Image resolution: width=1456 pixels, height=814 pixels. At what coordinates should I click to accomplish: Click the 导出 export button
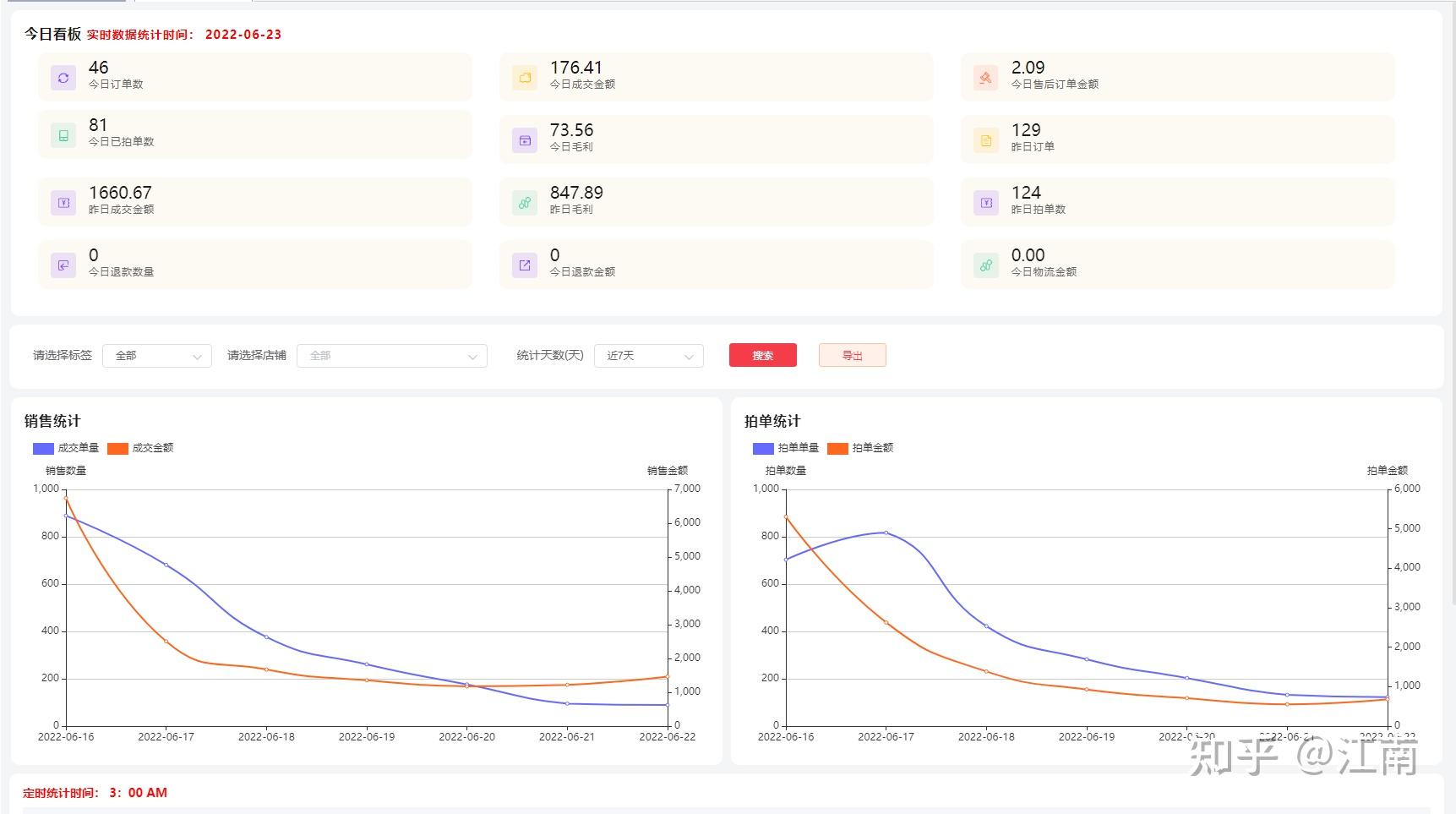tap(853, 356)
